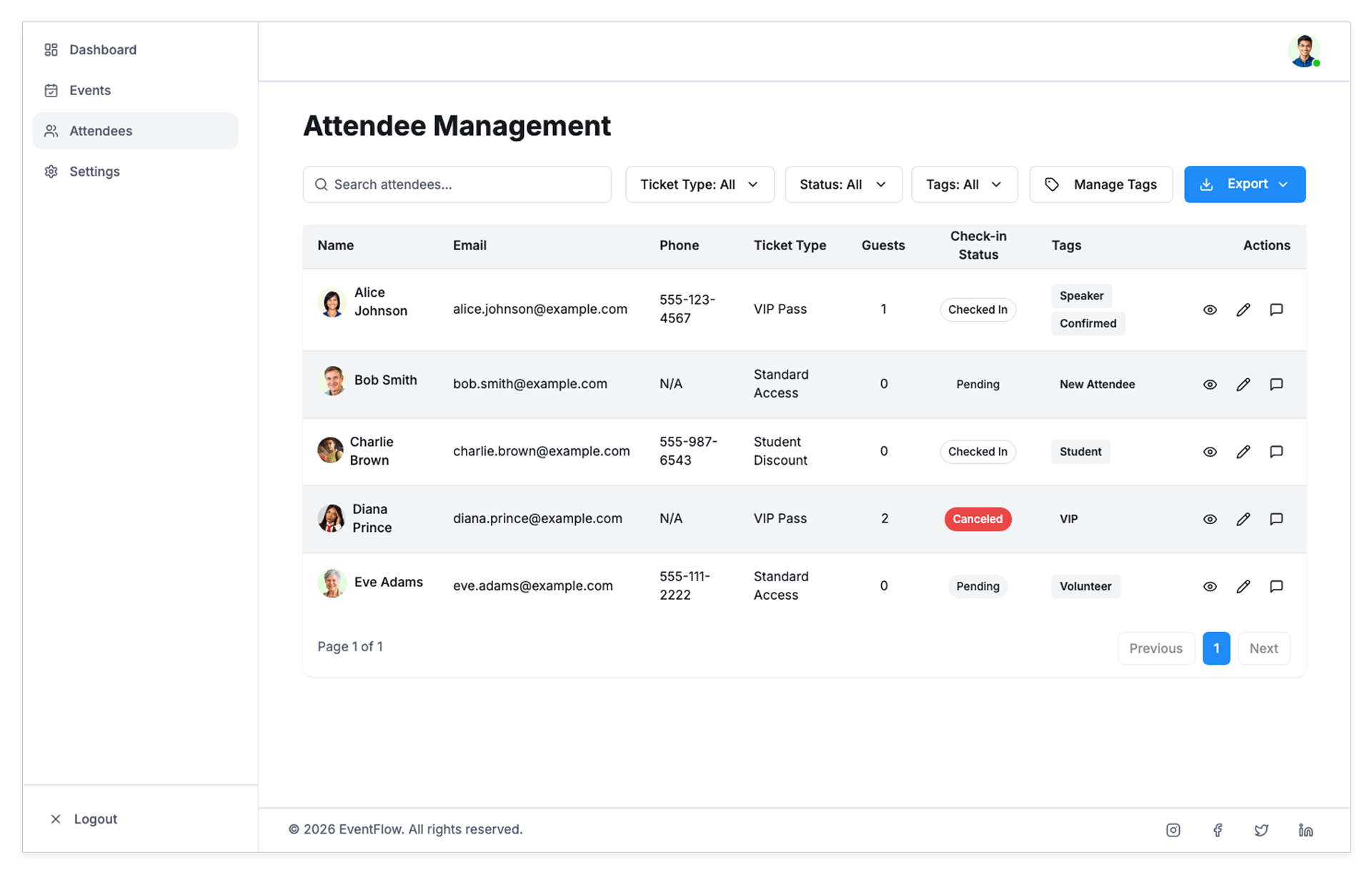Expand the Ticket Type filter dropdown
The width and height of the screenshot is (1372, 870).
700,184
